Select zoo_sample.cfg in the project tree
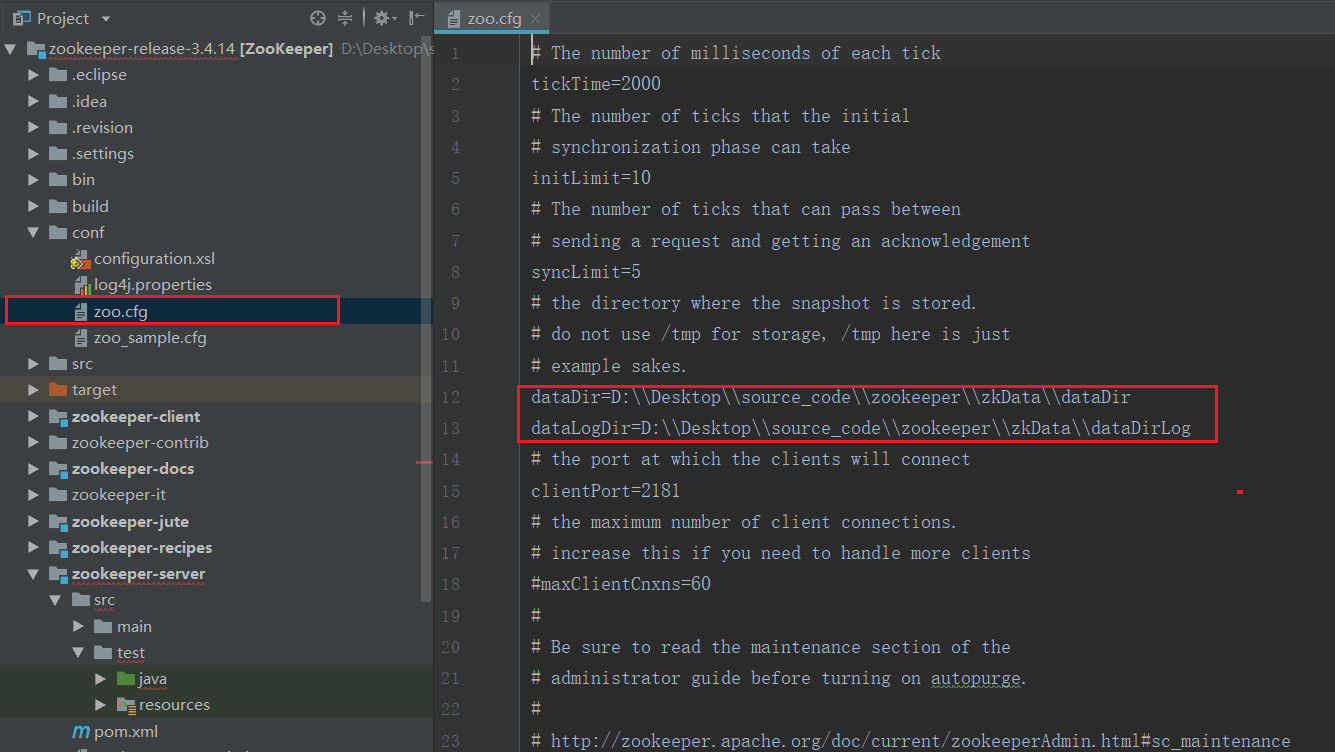Screen dimensions: 1335x752 point(150,338)
